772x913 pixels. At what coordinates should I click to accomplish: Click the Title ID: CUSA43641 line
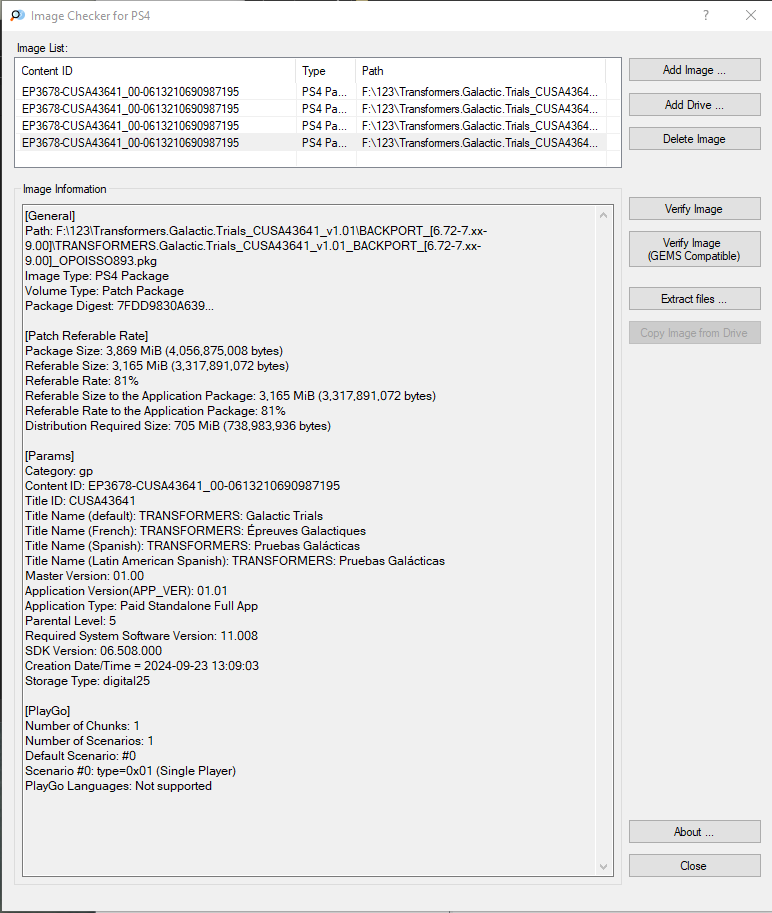click(80, 501)
